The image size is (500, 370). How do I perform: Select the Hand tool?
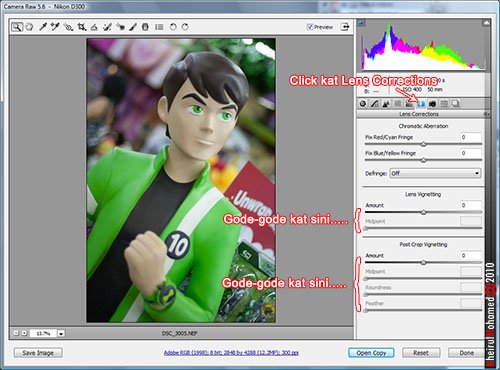tap(30, 27)
